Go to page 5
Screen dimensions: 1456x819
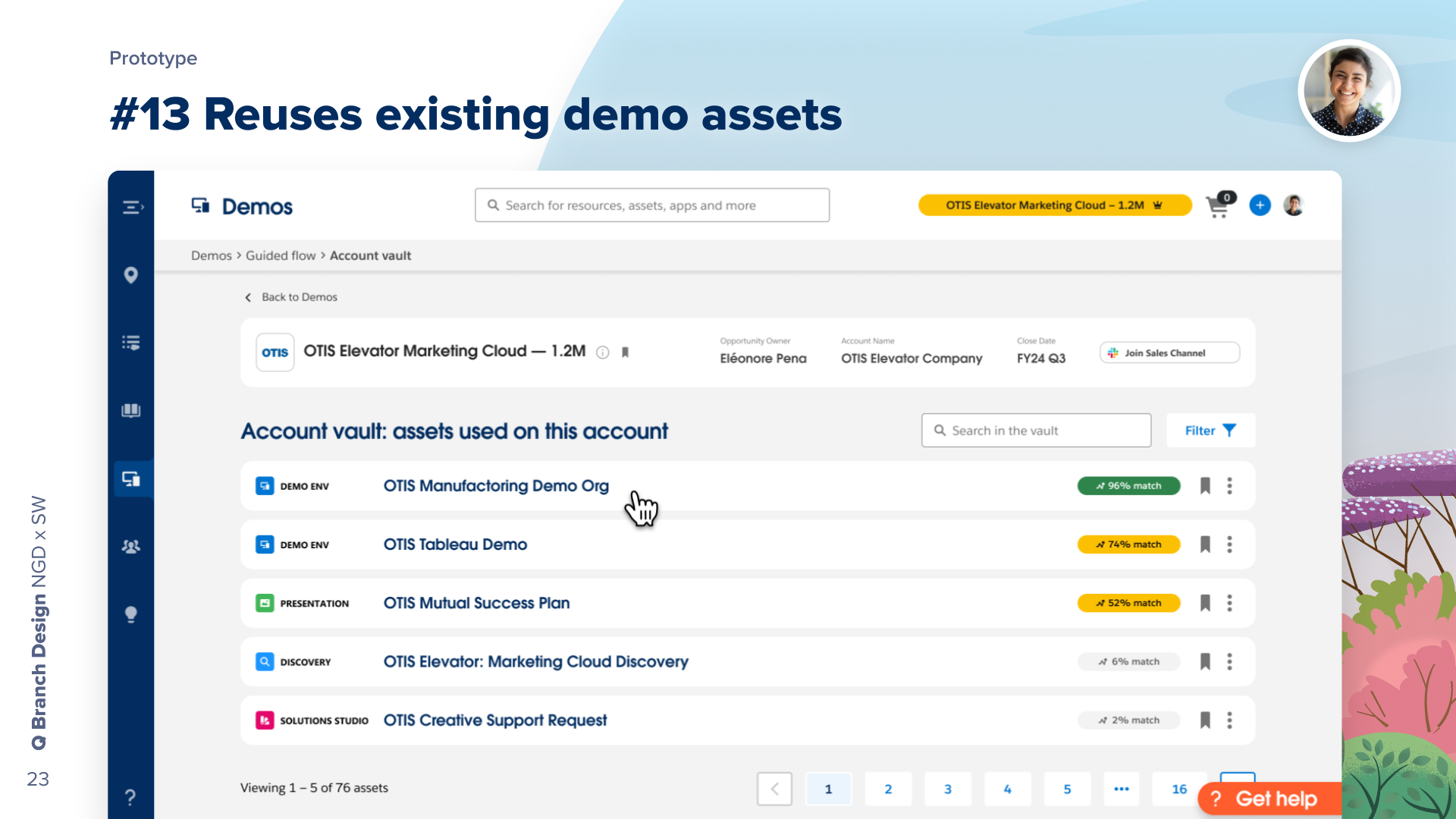coord(1067,789)
